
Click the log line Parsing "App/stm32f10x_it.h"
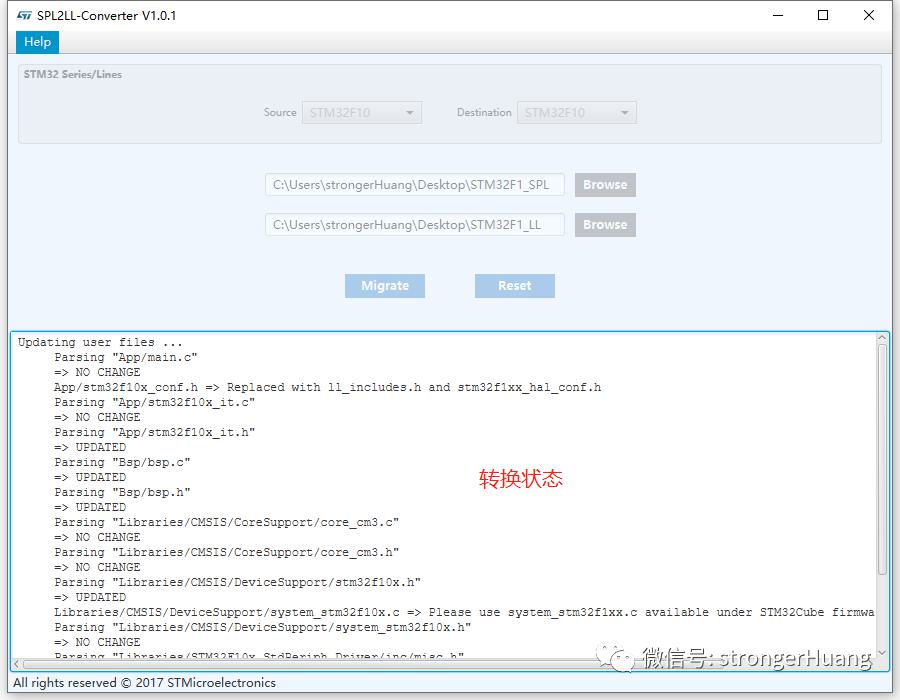(x=154, y=432)
